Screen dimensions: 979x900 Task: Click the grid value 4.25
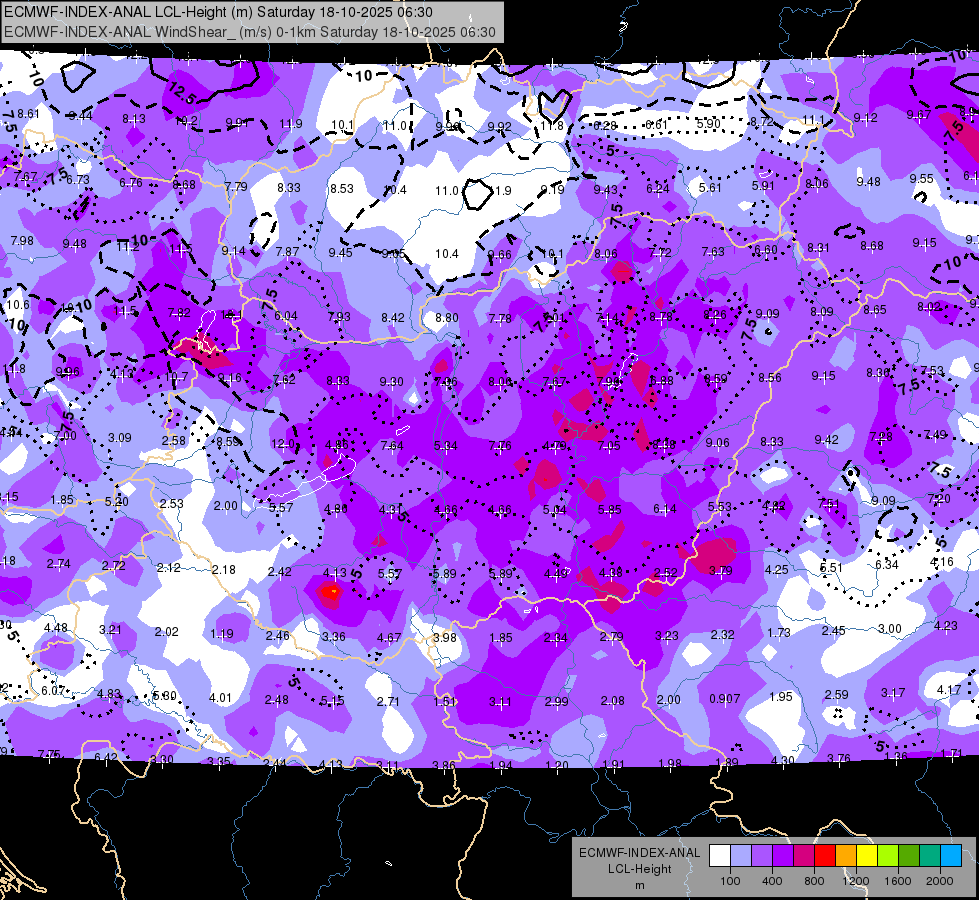777,569
